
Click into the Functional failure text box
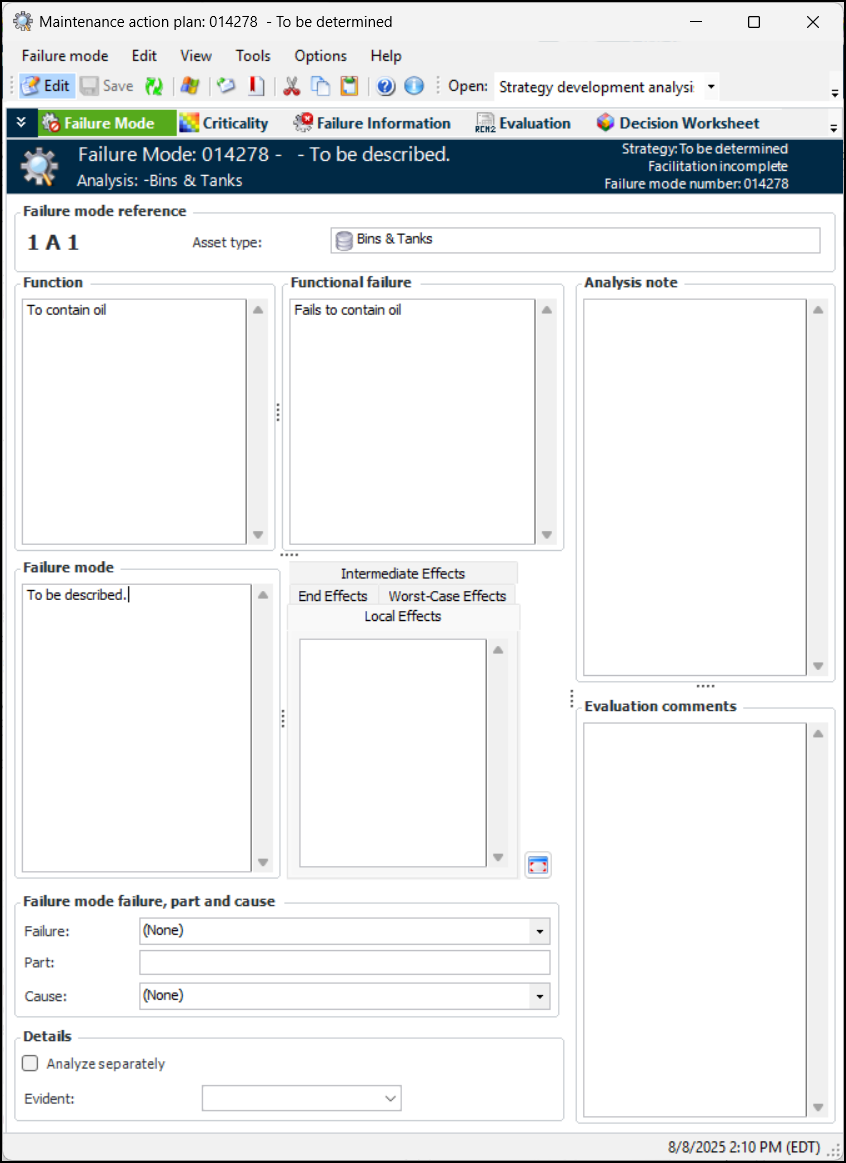[412, 421]
